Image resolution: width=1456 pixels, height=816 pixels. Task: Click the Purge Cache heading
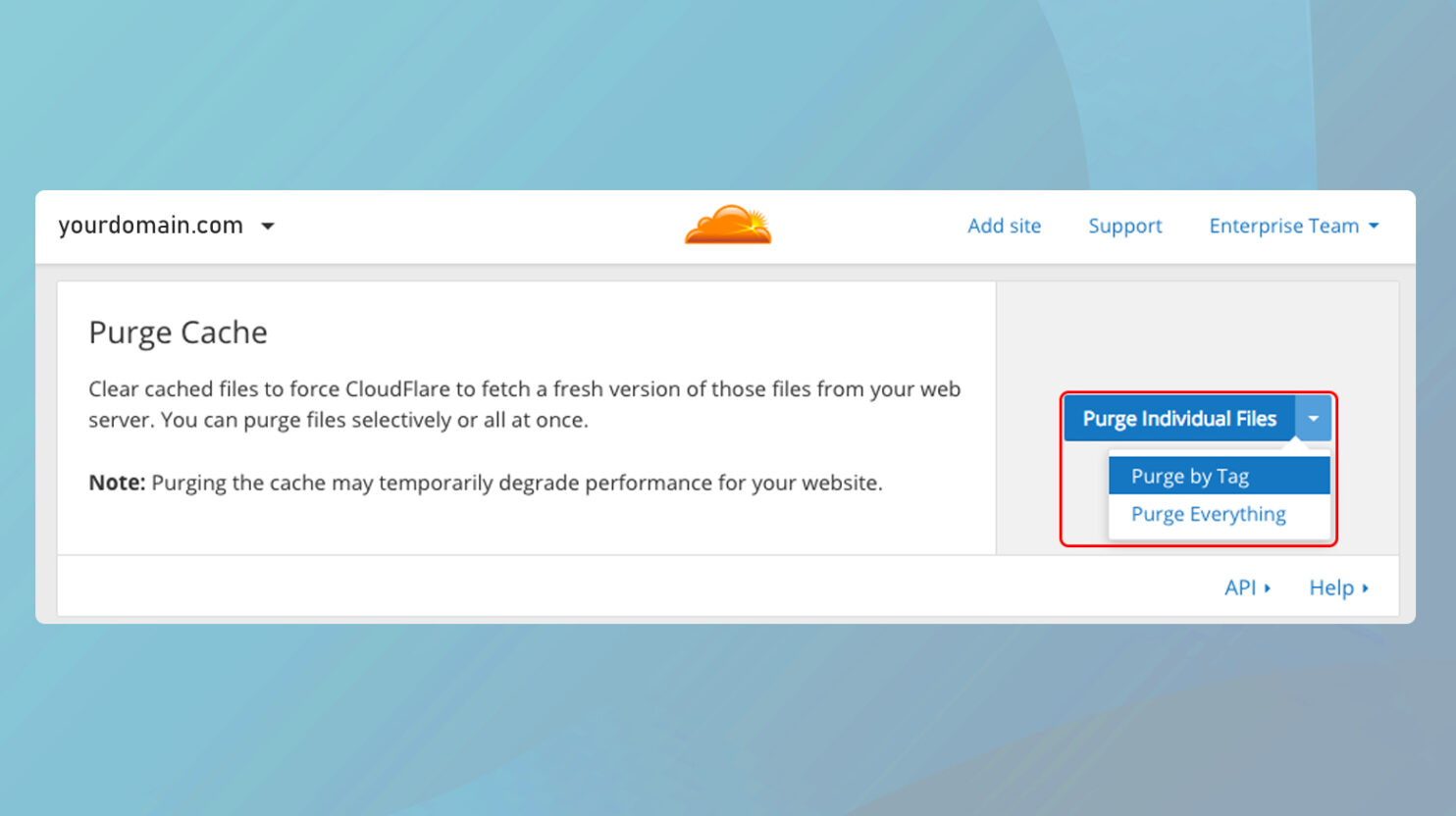point(178,332)
